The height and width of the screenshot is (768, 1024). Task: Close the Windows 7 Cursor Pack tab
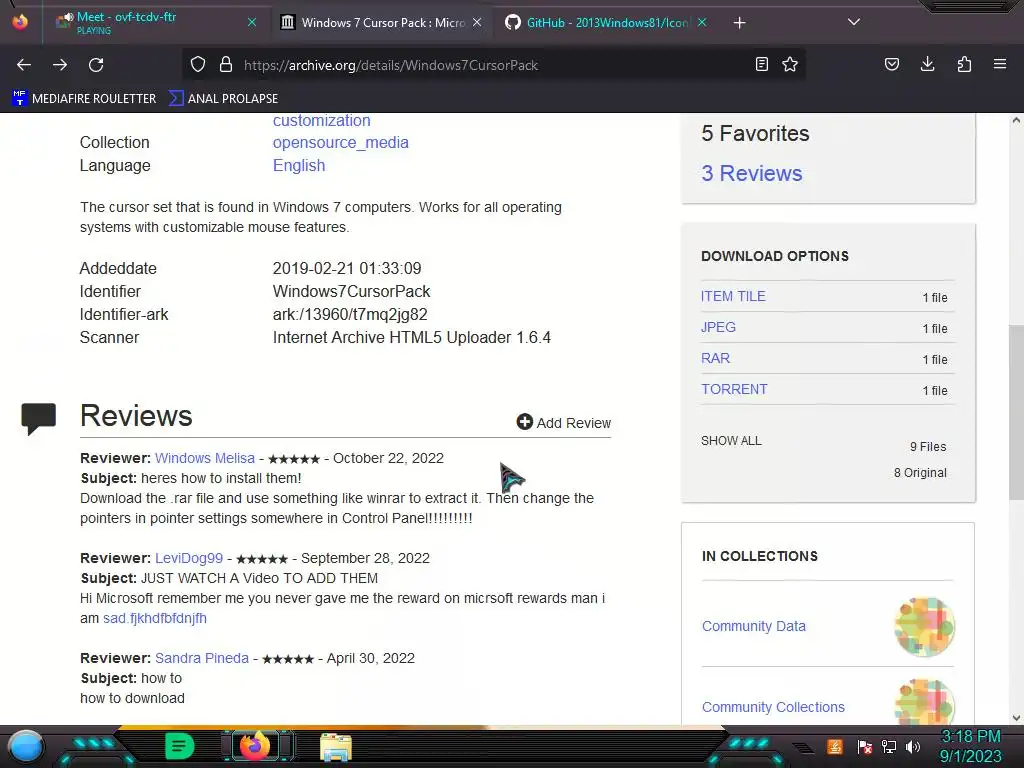point(477,22)
